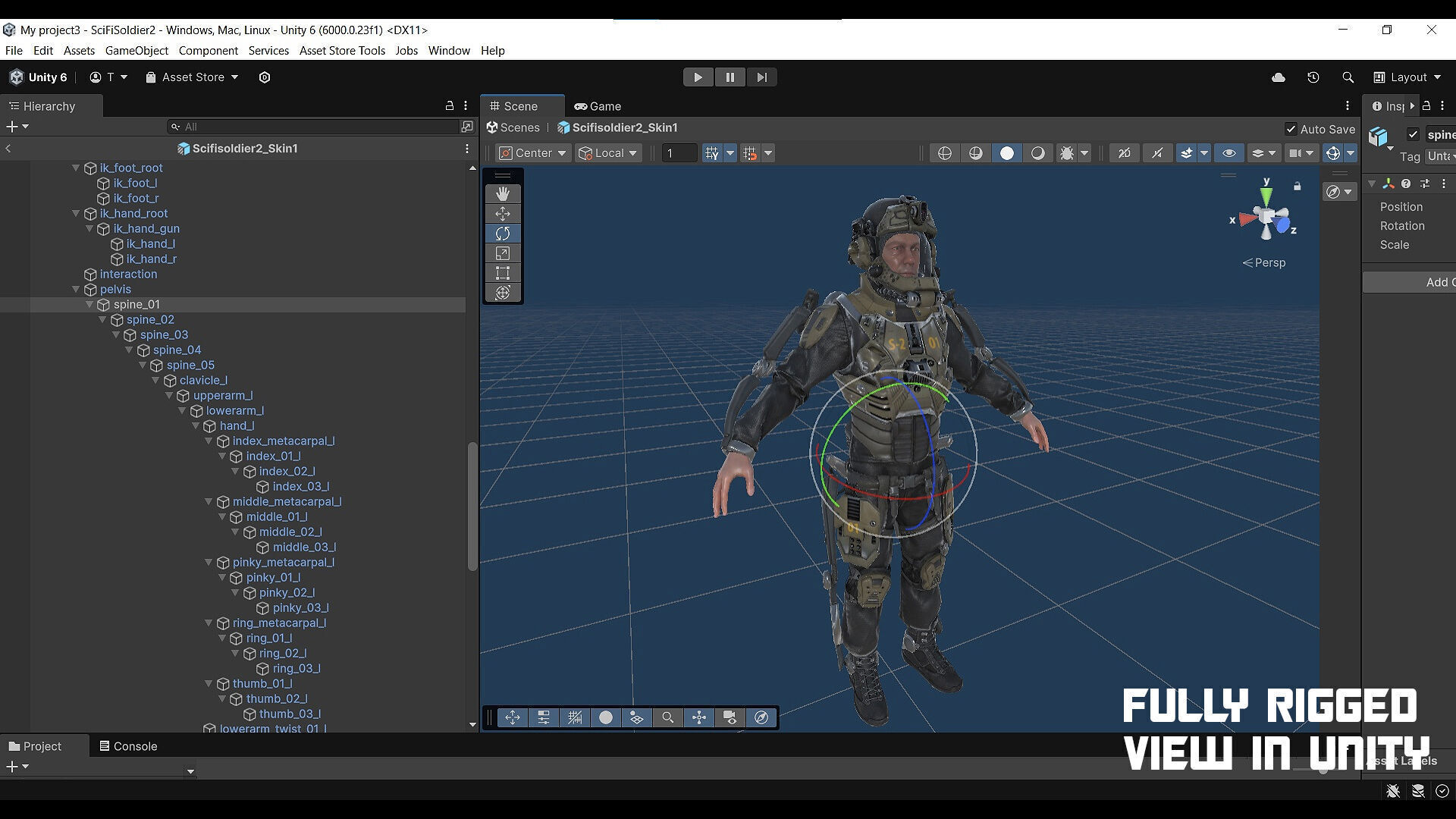The image size is (1456, 819).
Task: Click the Step frame button
Action: [x=761, y=77]
